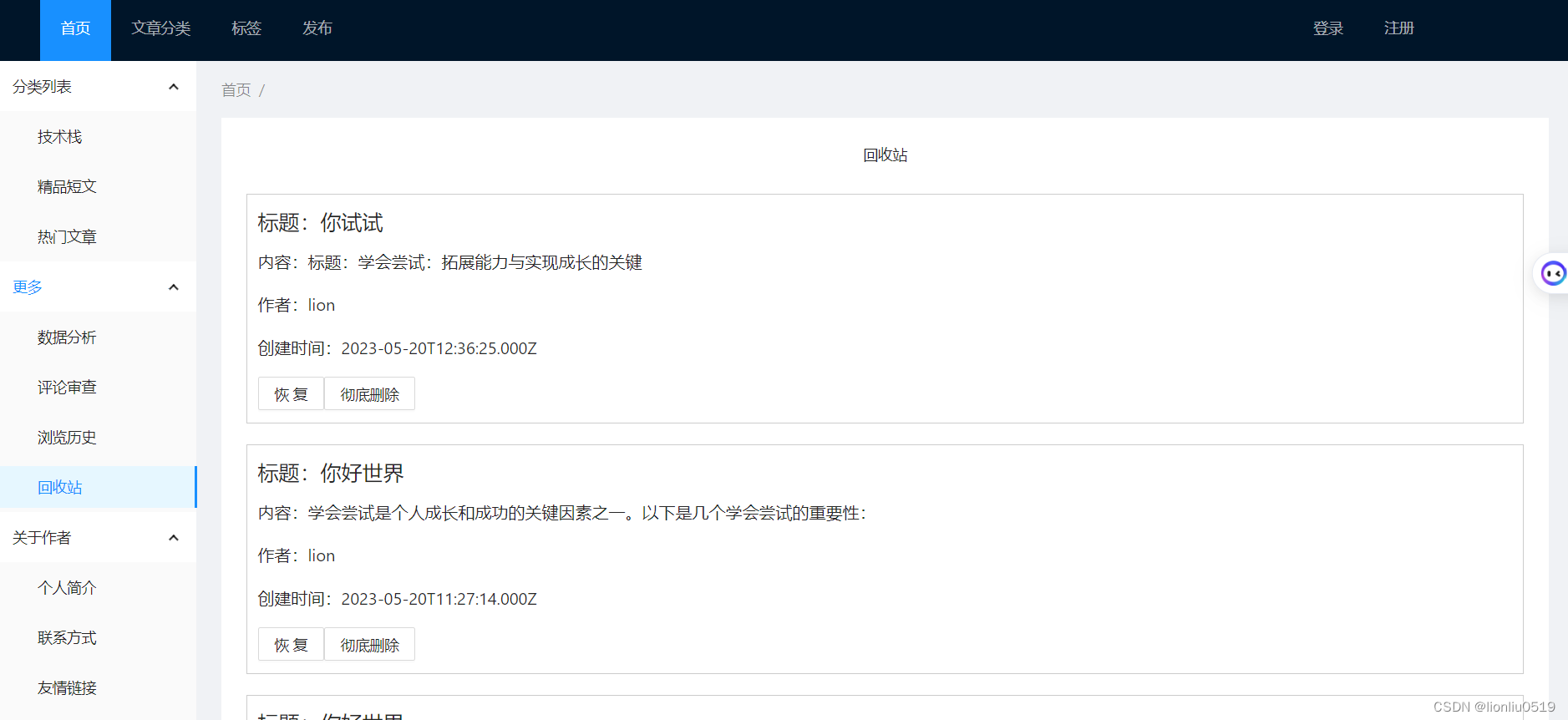The height and width of the screenshot is (720, 1568).
Task: Click 作者：lion in the 你试试 card
Action: 297,305
